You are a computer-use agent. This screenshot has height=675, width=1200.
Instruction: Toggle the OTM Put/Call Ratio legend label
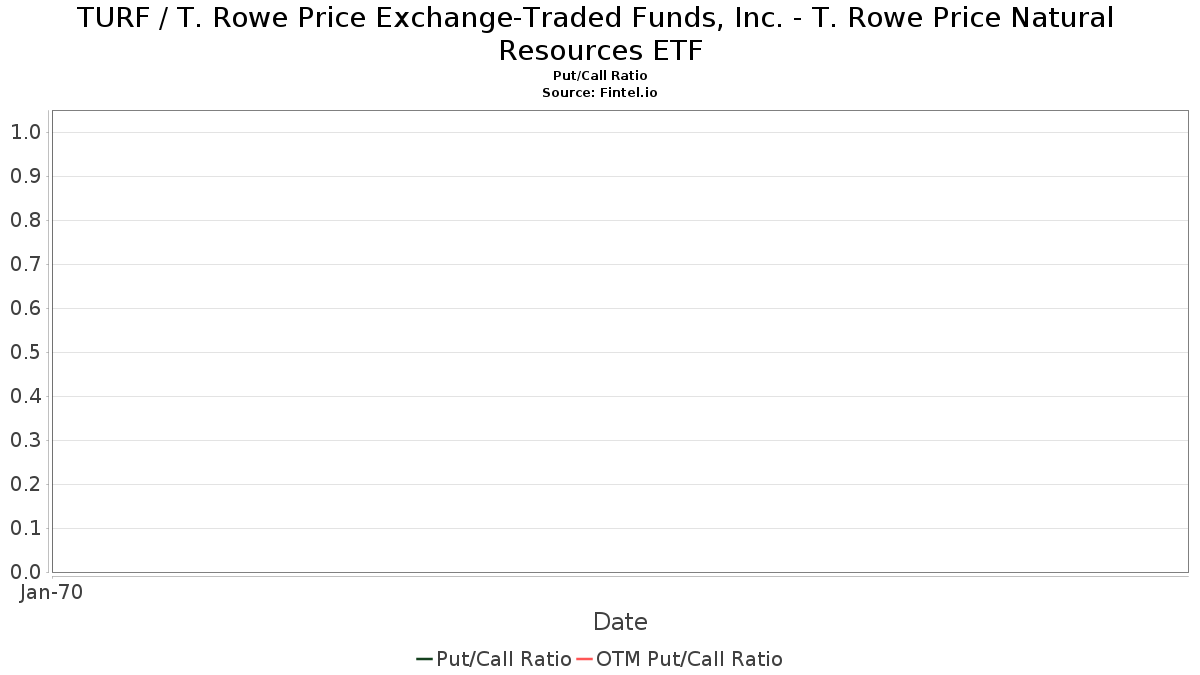689,659
